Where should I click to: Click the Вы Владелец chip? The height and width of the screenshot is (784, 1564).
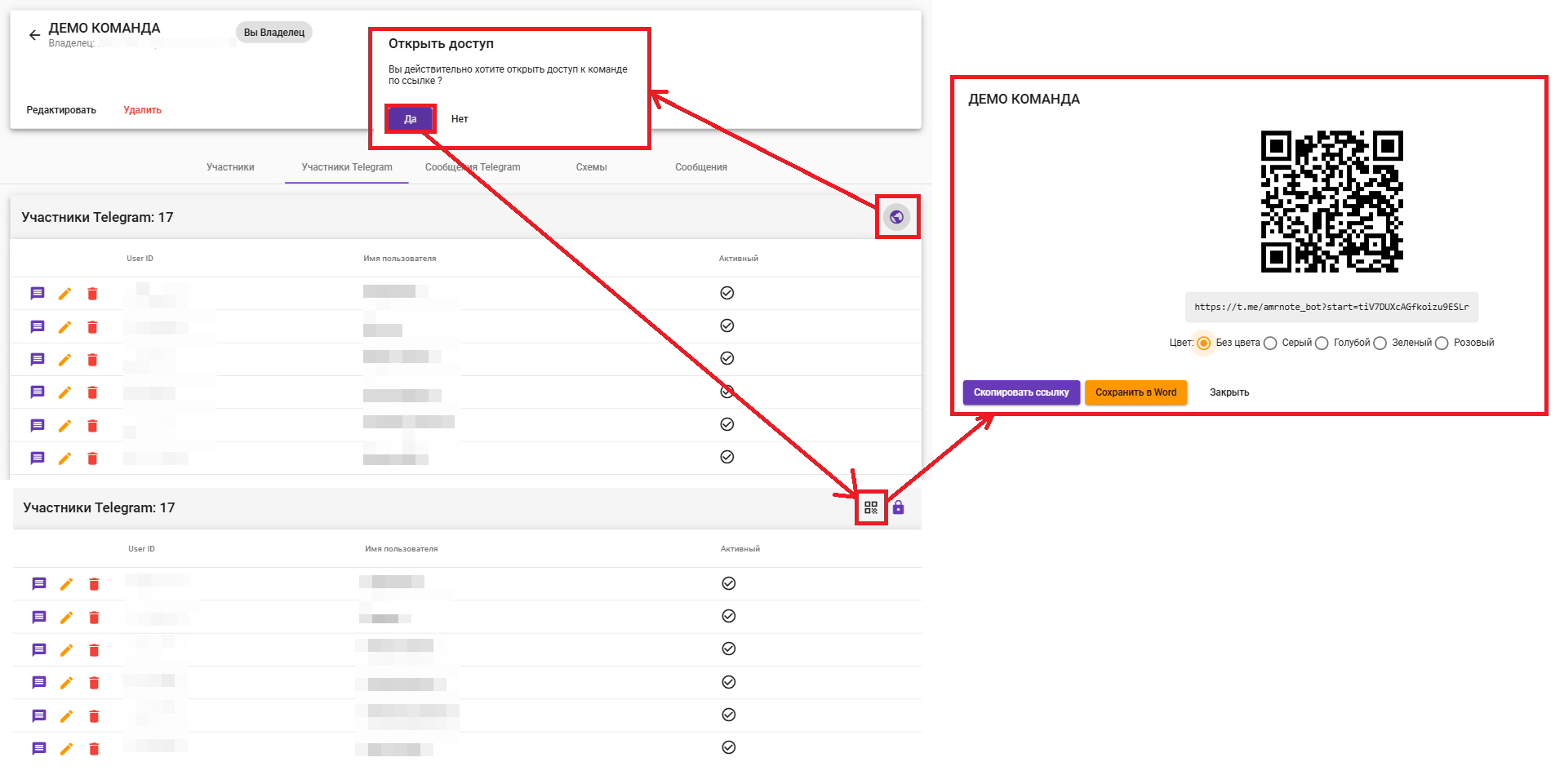tap(274, 33)
